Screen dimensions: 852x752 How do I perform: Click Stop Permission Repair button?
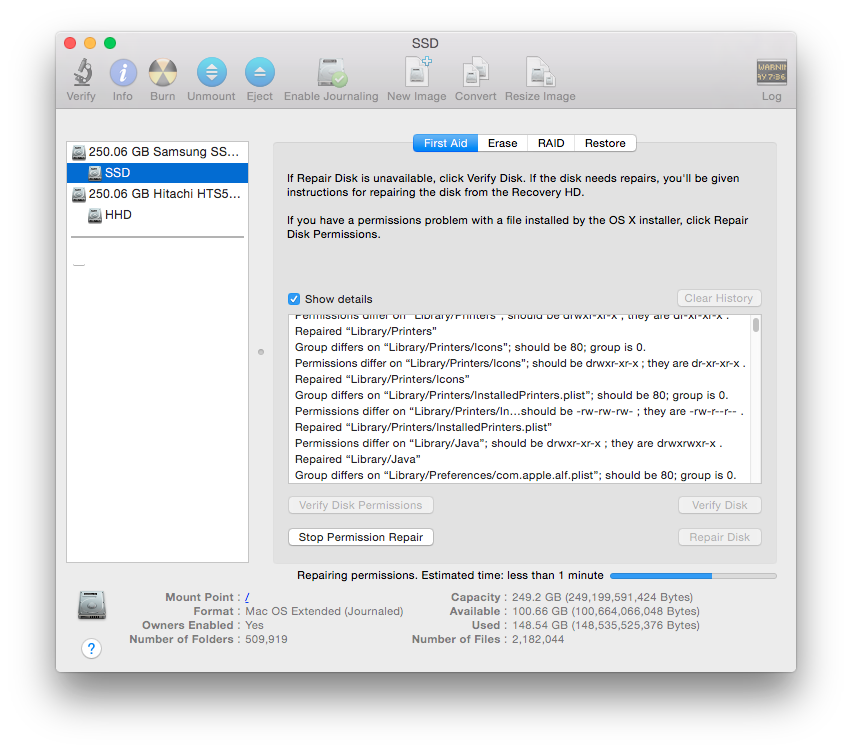click(x=361, y=537)
